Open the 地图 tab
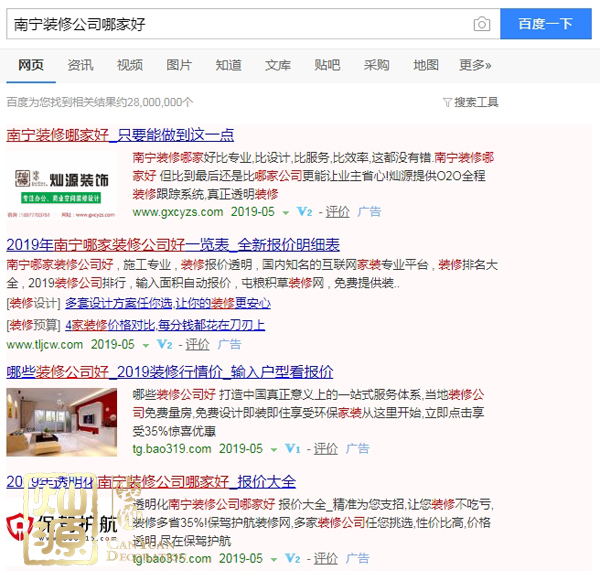This screenshot has width=600, height=581. pos(426,65)
